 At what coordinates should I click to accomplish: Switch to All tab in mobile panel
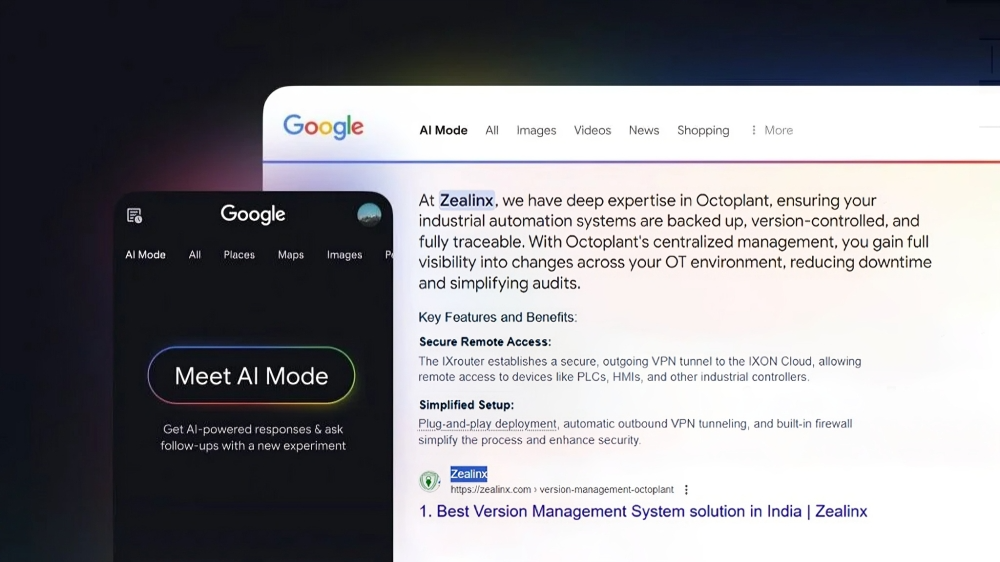pyautogui.click(x=195, y=255)
